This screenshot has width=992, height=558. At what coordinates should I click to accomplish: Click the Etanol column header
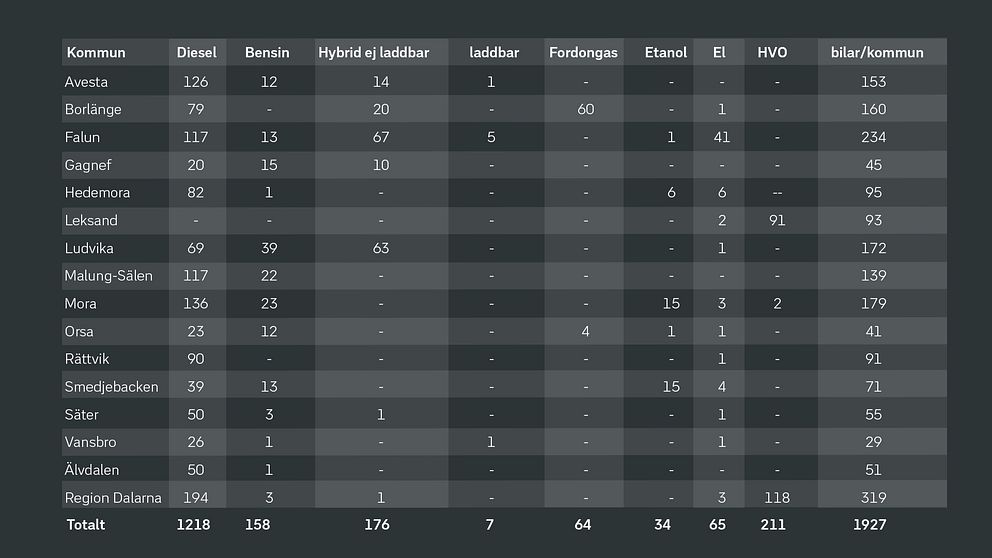[x=666, y=53]
